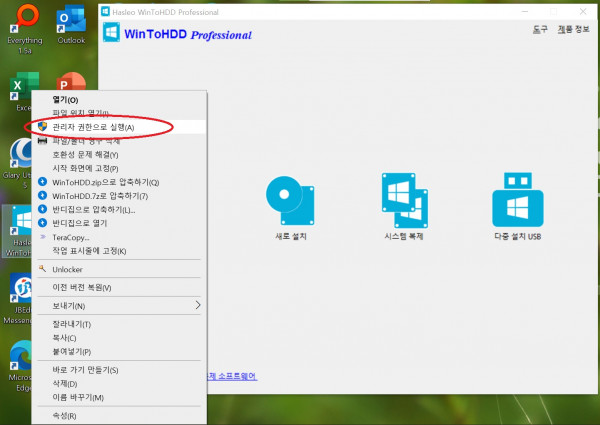600x425 pixels.
Task: Choose Unlocker from the context menu
Action: (120, 269)
